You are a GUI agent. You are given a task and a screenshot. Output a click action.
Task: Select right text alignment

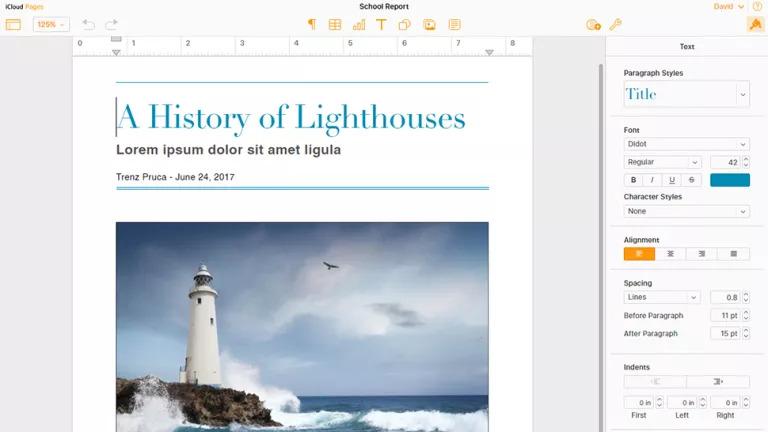(x=702, y=254)
